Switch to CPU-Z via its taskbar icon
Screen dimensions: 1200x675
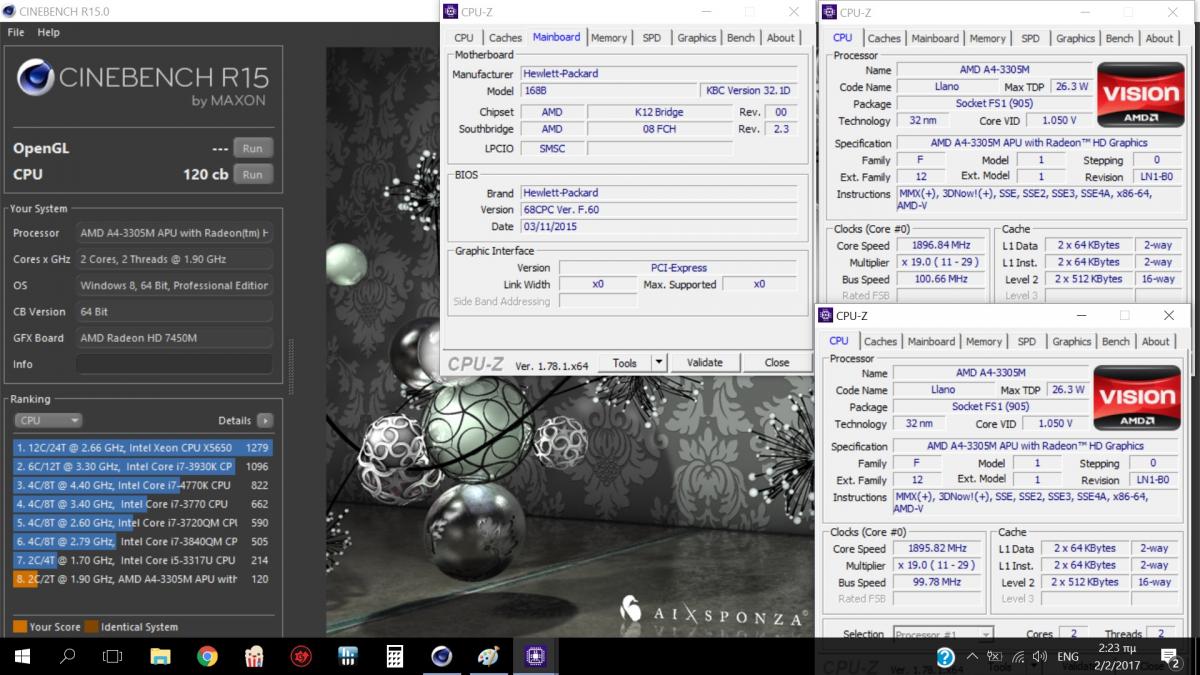tap(536, 657)
